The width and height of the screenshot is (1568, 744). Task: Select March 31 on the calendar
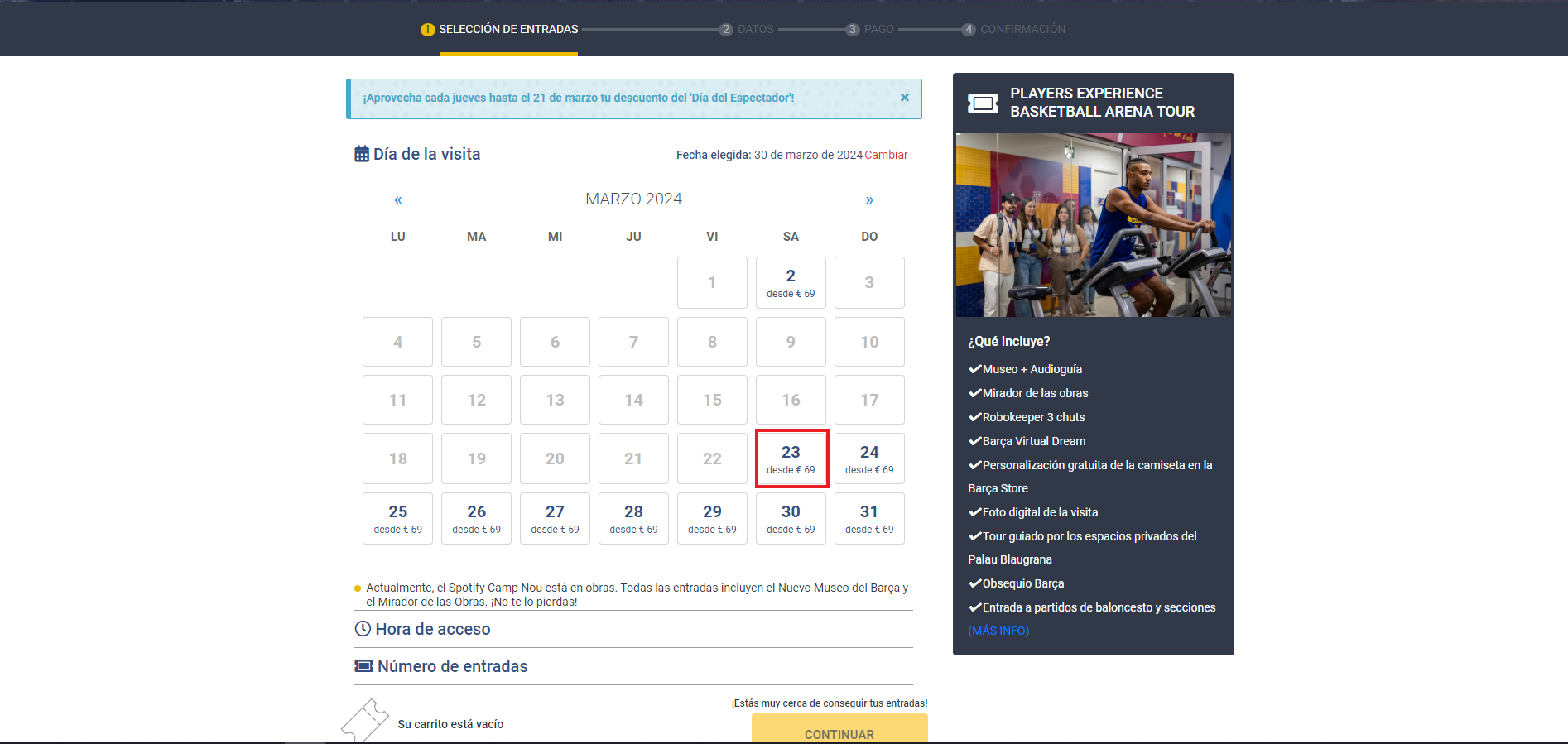869,518
